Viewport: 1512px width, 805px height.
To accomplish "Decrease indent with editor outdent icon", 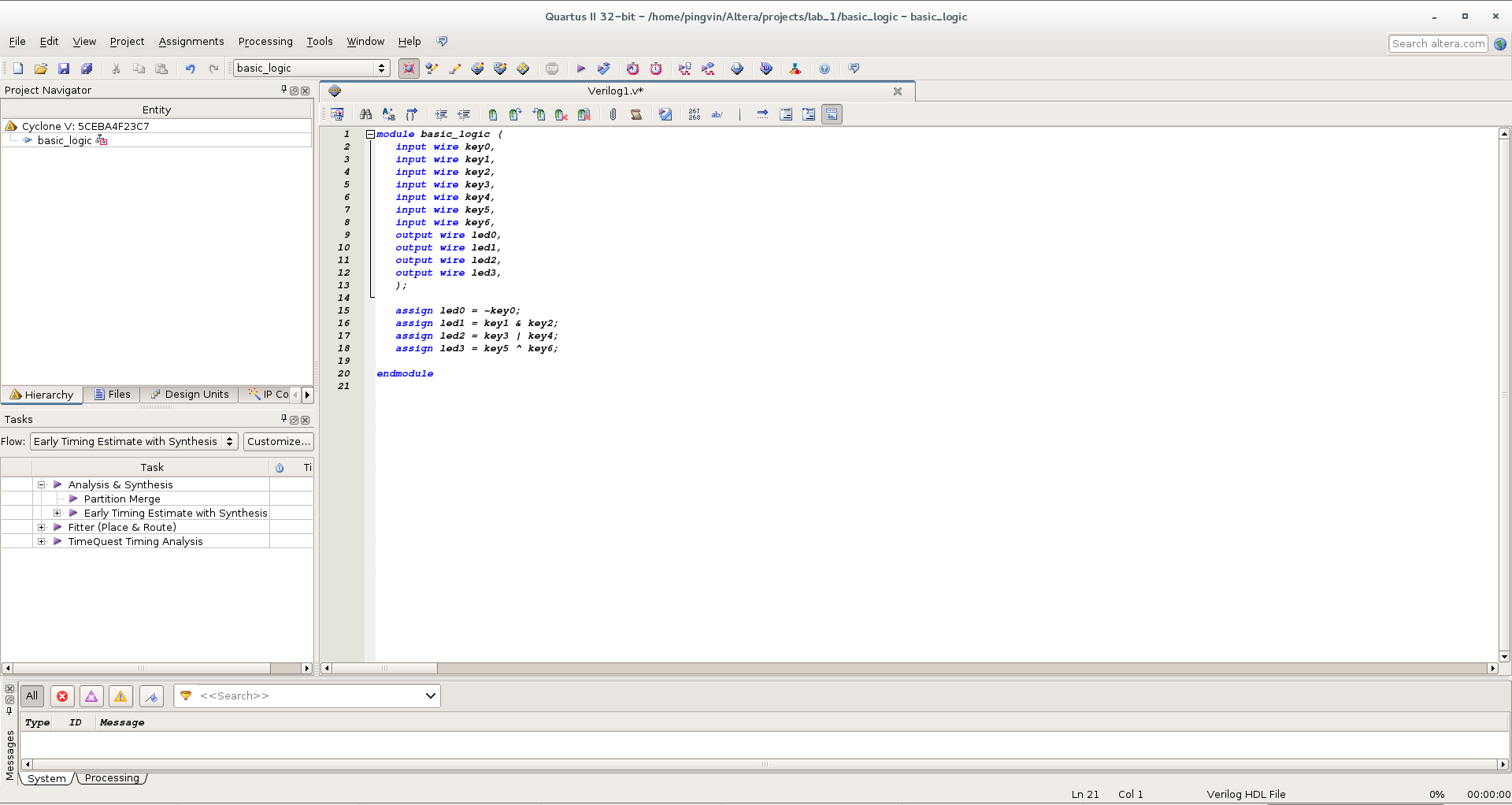I will click(x=464, y=114).
